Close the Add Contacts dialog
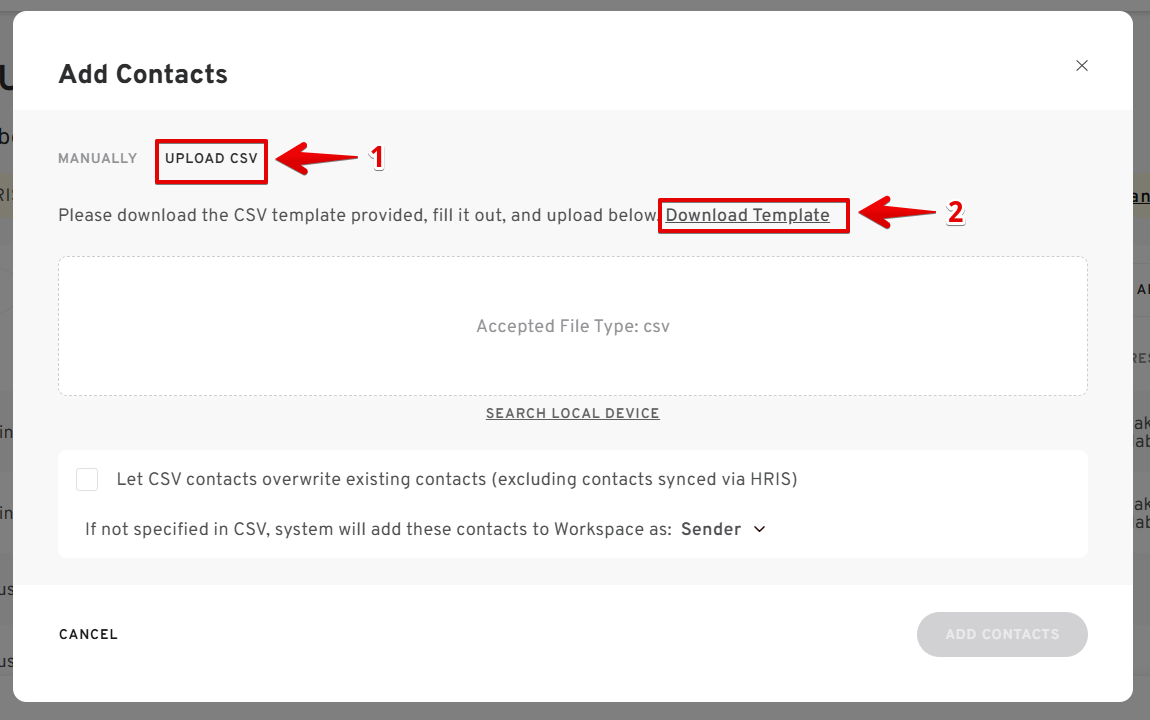The width and height of the screenshot is (1150, 720). coord(1081,66)
